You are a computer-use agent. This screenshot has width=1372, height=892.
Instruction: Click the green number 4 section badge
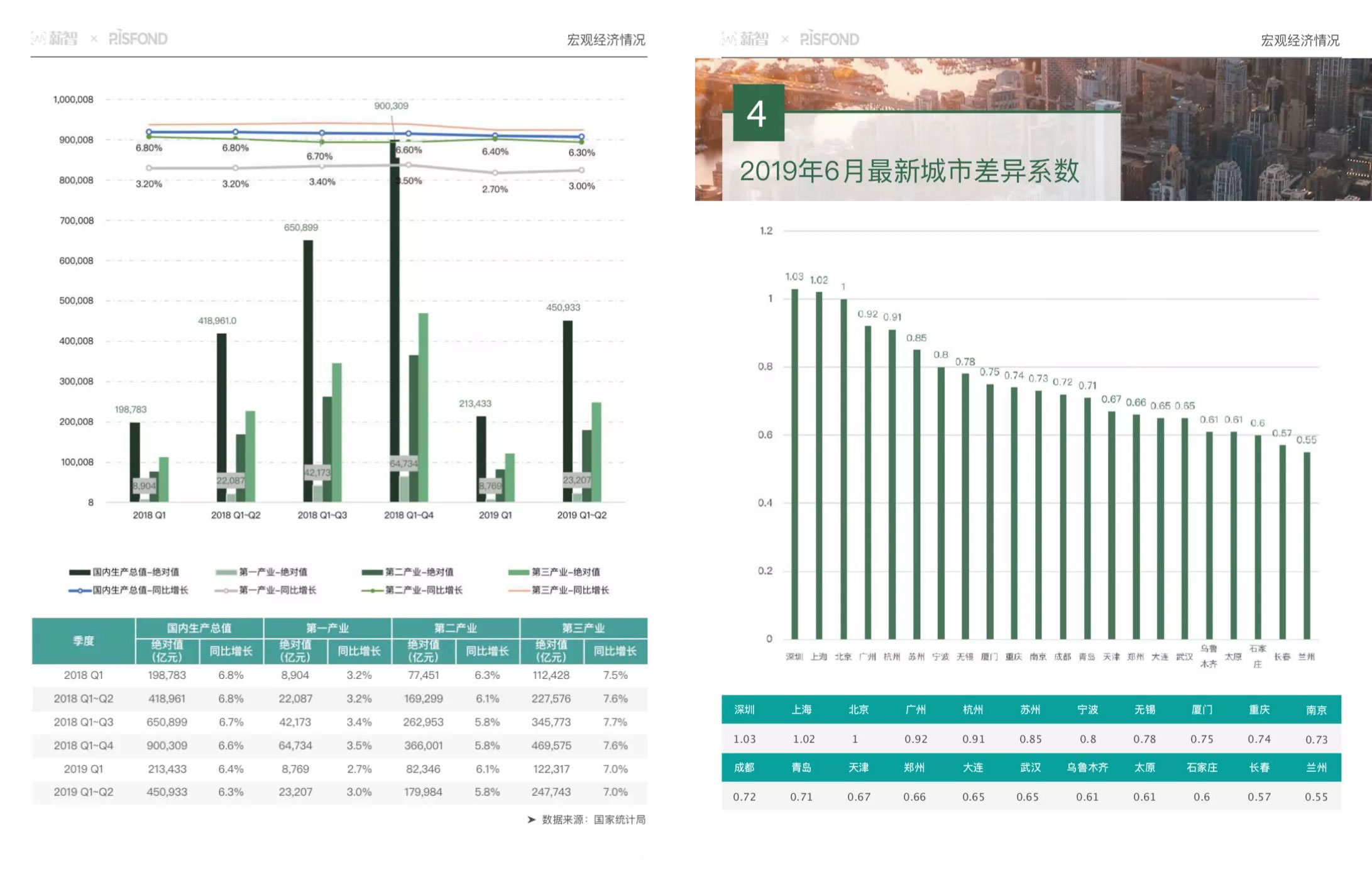pos(759,114)
